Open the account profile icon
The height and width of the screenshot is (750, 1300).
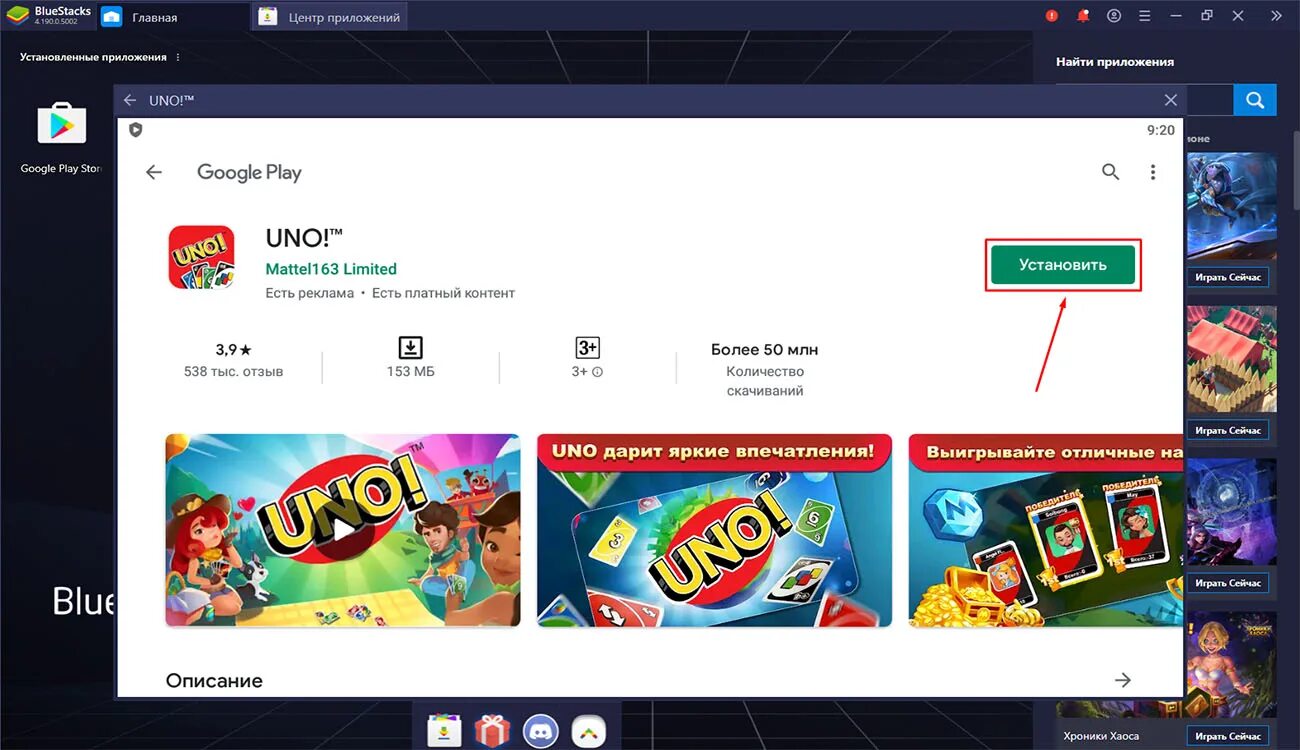click(x=1114, y=16)
